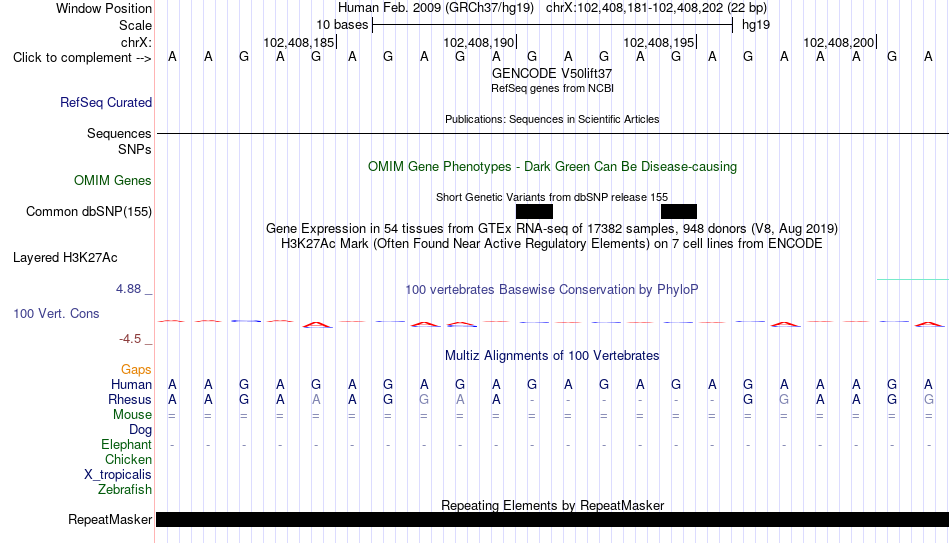
Task: Select the 'Layered H3K27Ac' track label
Action: click(65, 258)
